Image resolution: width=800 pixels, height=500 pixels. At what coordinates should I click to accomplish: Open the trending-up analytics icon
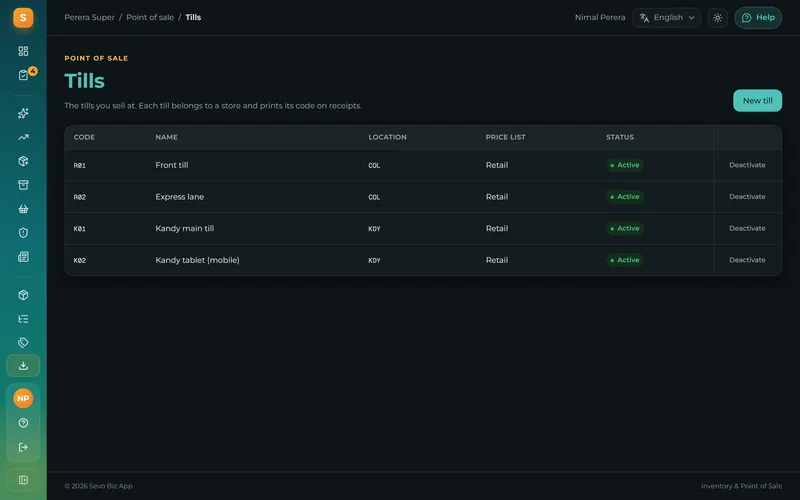coord(23,137)
